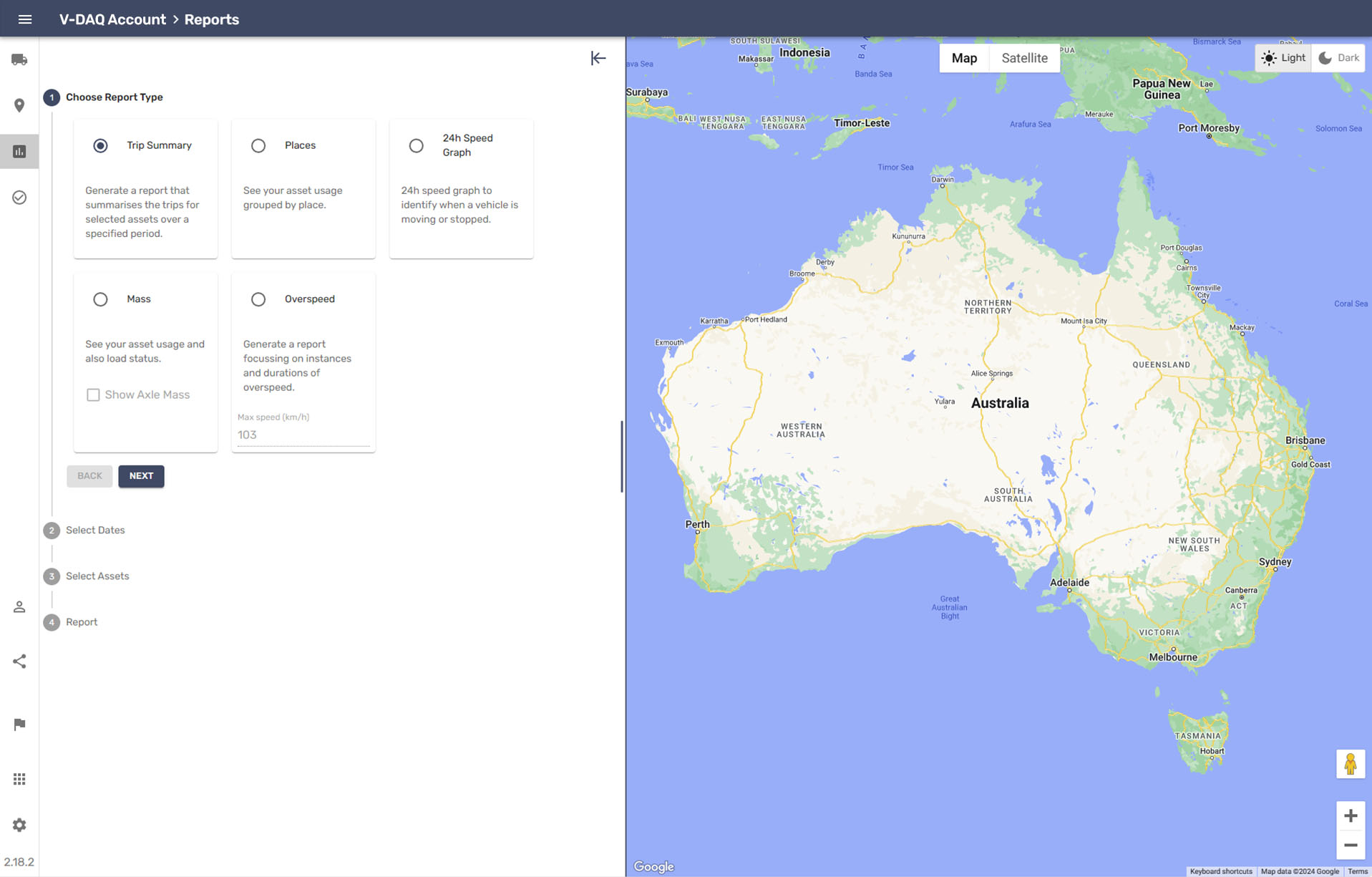Screen dimensions: 1372x877
Task: Click the Reports breadcrumb
Action: coord(212,19)
